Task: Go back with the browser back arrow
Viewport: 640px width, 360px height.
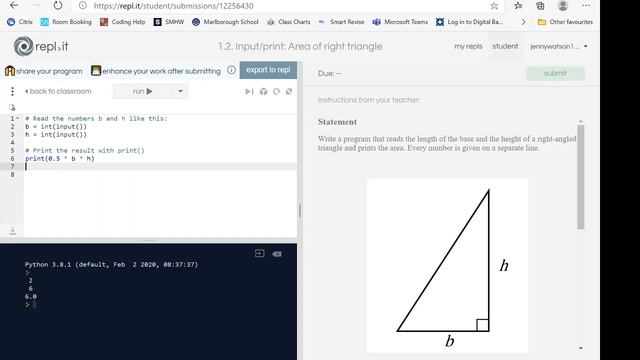Action: click(14, 5)
